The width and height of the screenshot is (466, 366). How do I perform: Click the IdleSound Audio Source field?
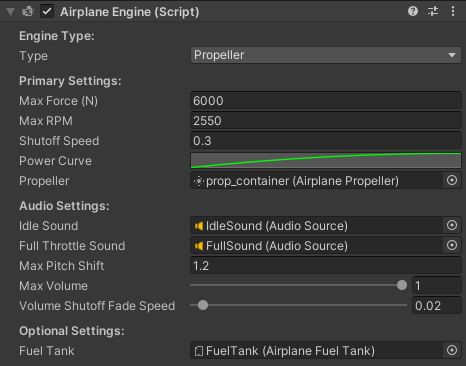click(316, 226)
